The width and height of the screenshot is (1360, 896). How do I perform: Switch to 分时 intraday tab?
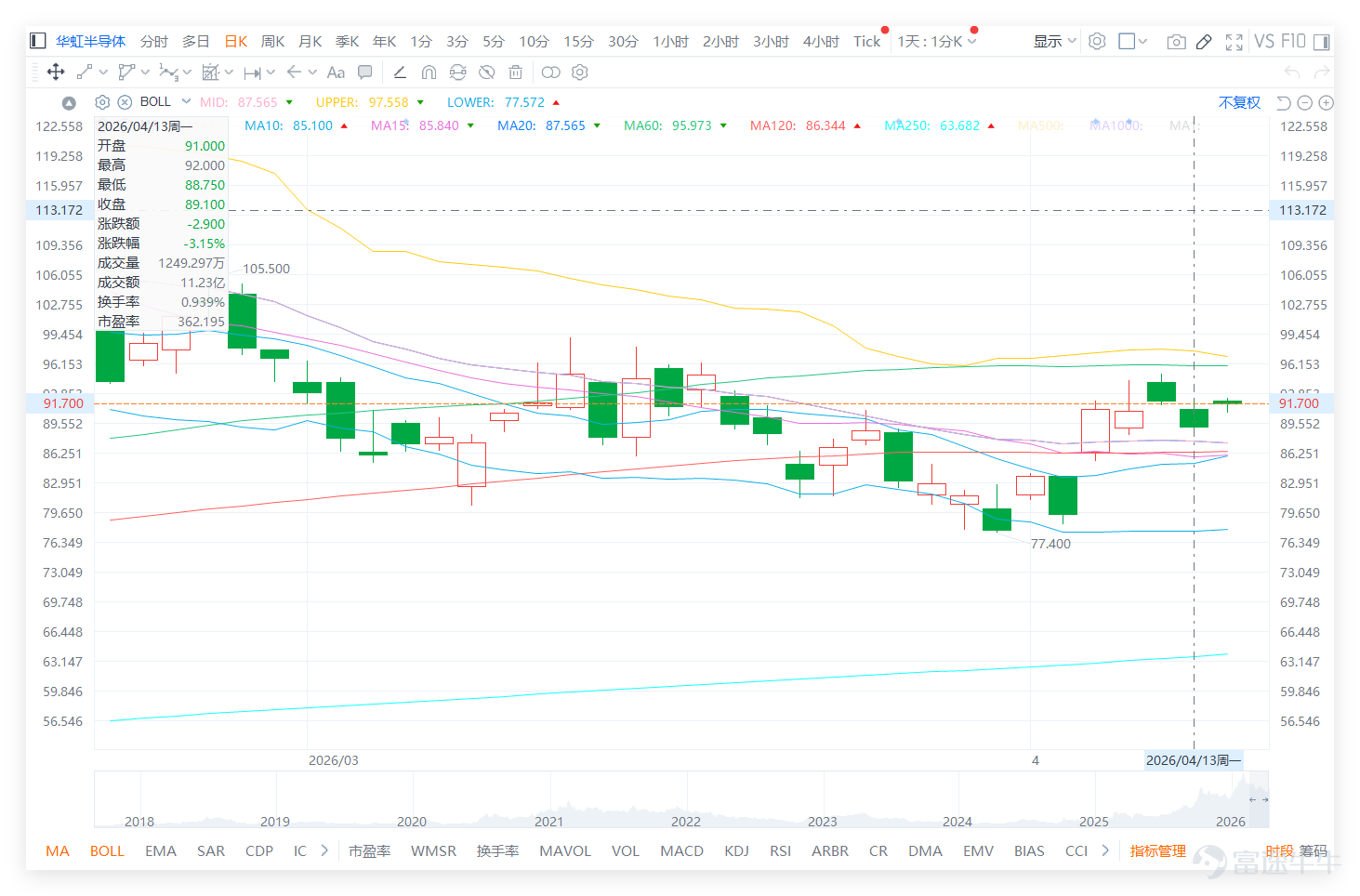(154, 41)
